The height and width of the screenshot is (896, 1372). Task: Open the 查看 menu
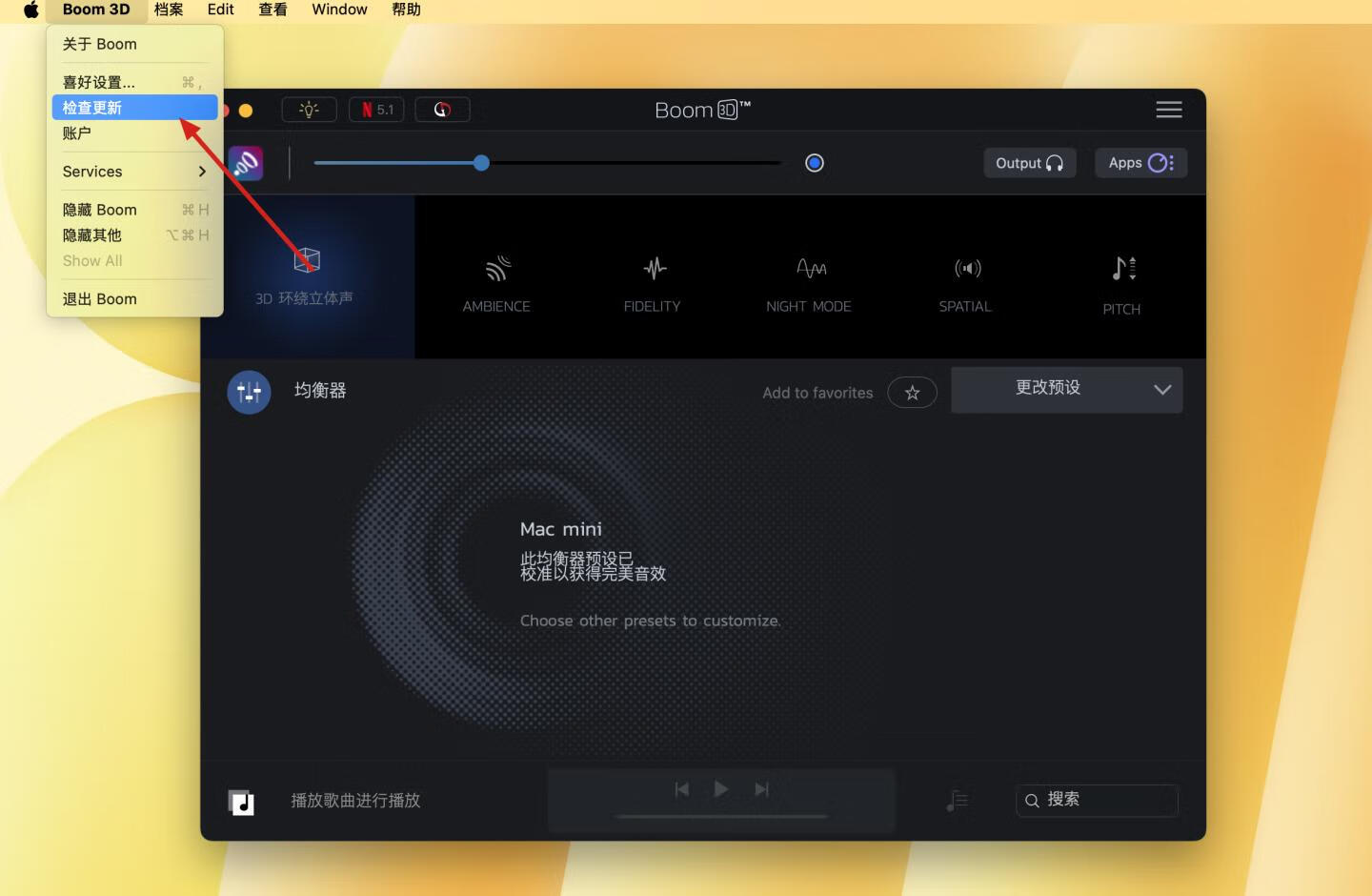(x=272, y=10)
